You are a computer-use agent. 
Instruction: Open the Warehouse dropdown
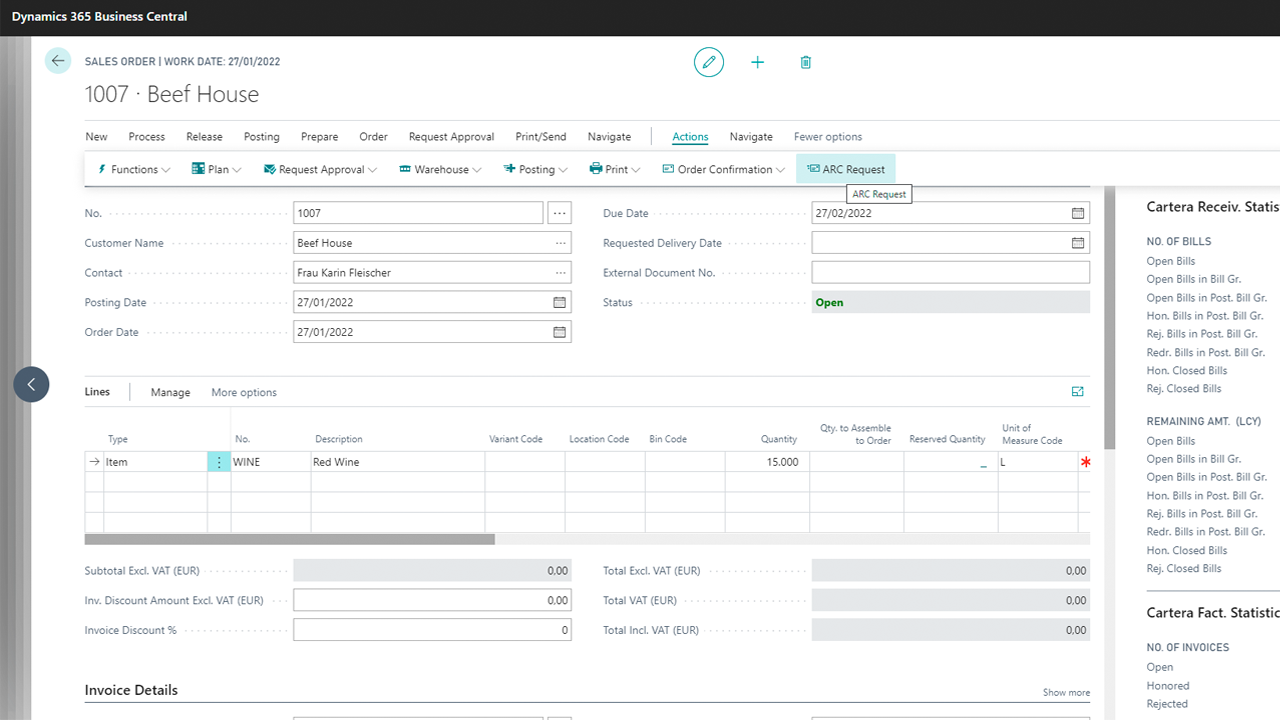440,169
